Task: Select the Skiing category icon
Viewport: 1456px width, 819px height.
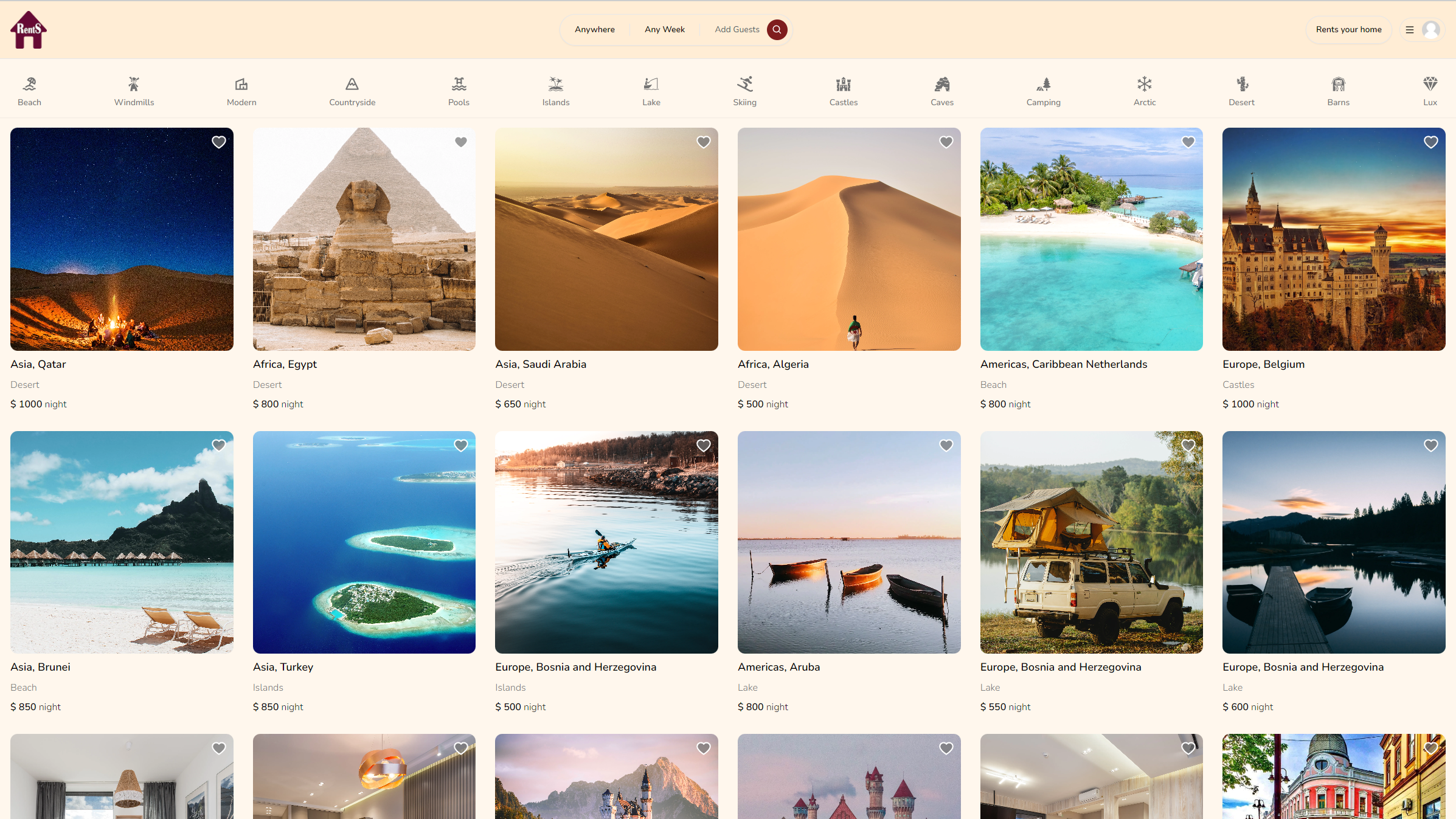Action: click(744, 84)
